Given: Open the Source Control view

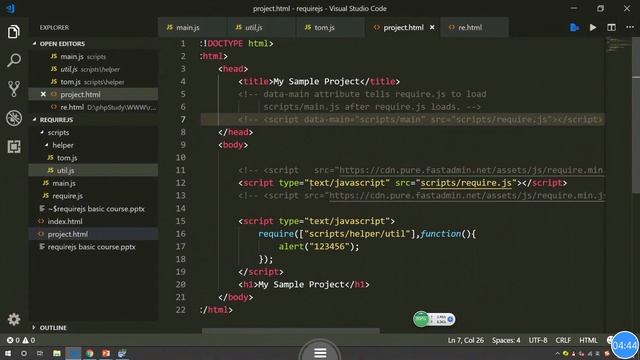Looking at the screenshot, I should (x=13, y=89).
